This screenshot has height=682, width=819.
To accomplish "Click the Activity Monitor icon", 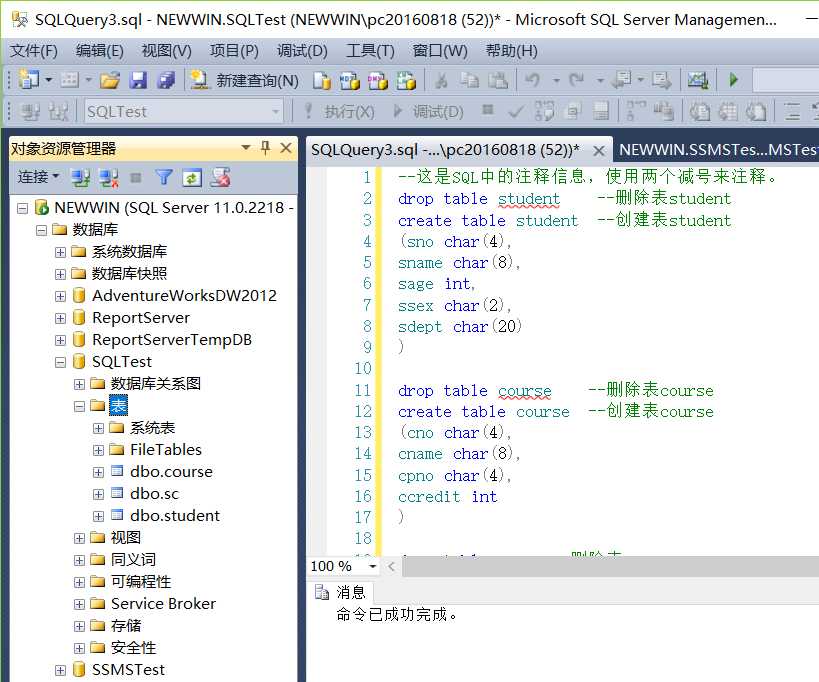I will 697,80.
